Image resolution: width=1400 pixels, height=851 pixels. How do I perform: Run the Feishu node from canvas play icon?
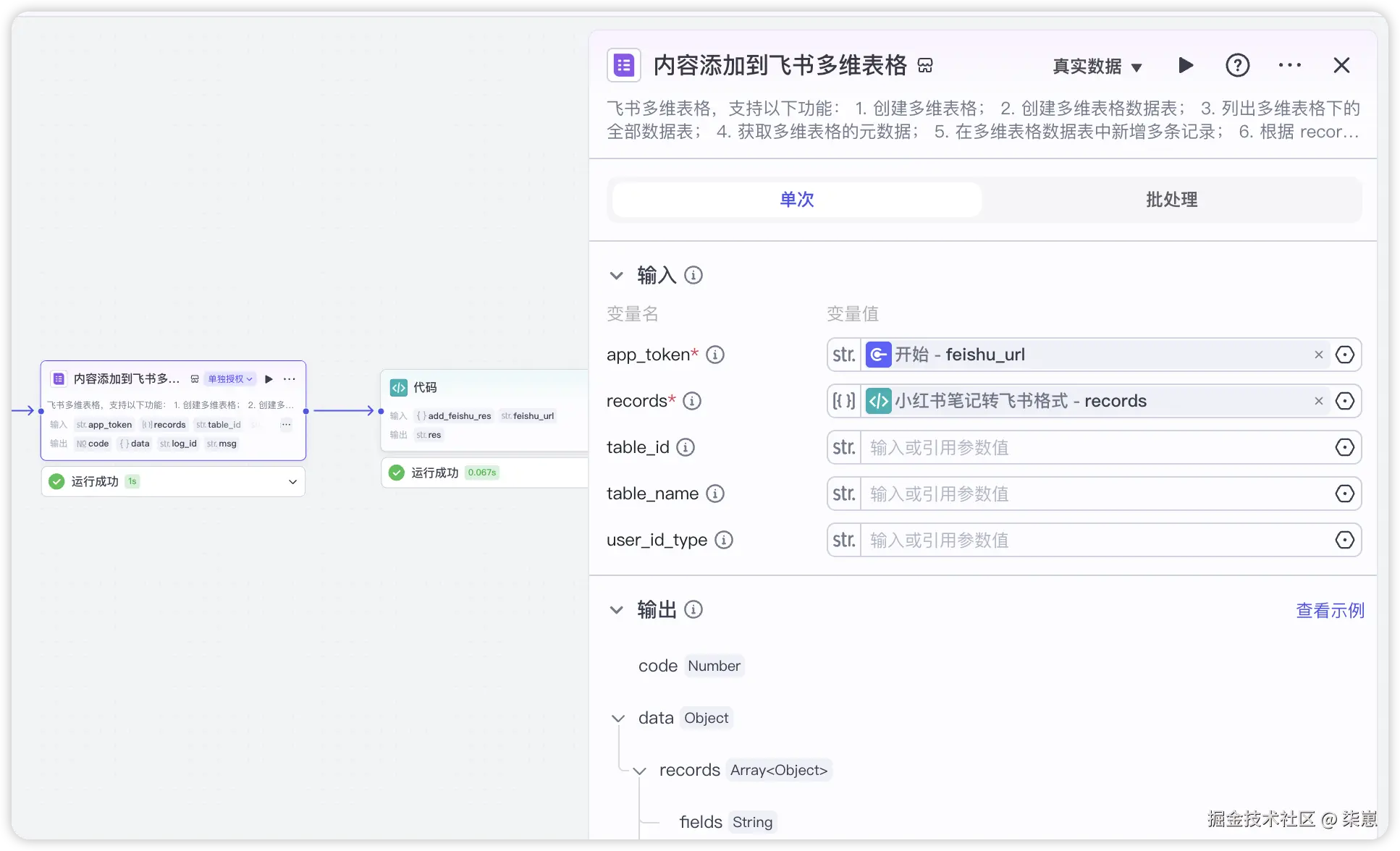tap(269, 379)
